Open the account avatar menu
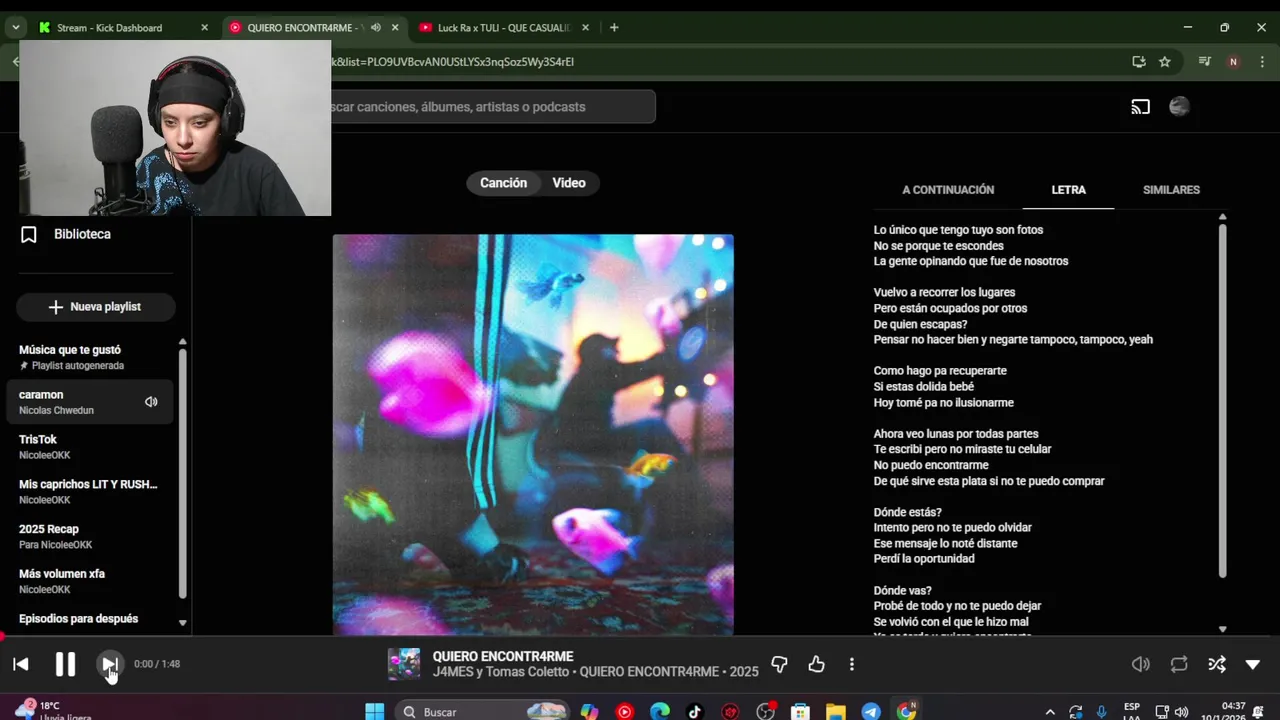 click(1179, 107)
